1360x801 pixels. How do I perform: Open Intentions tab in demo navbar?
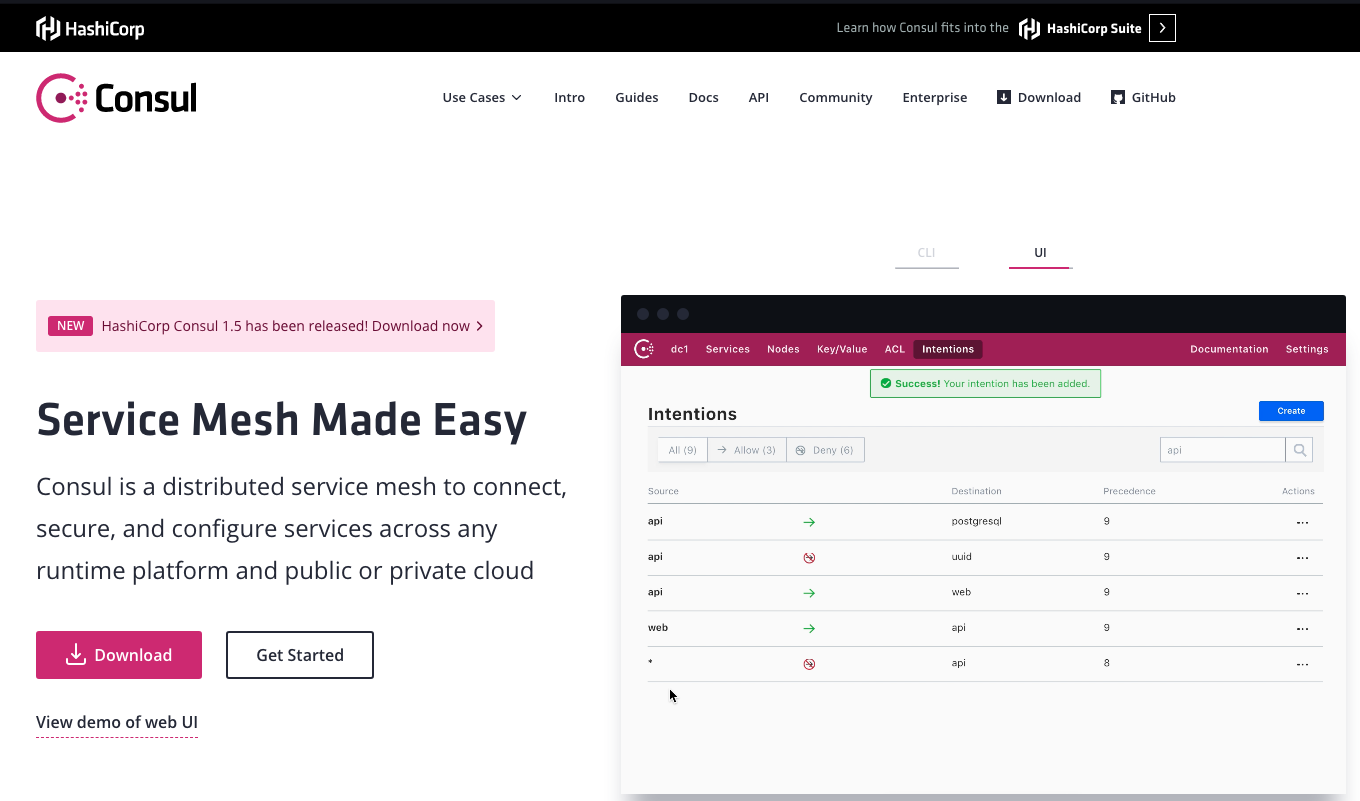[x=948, y=349]
